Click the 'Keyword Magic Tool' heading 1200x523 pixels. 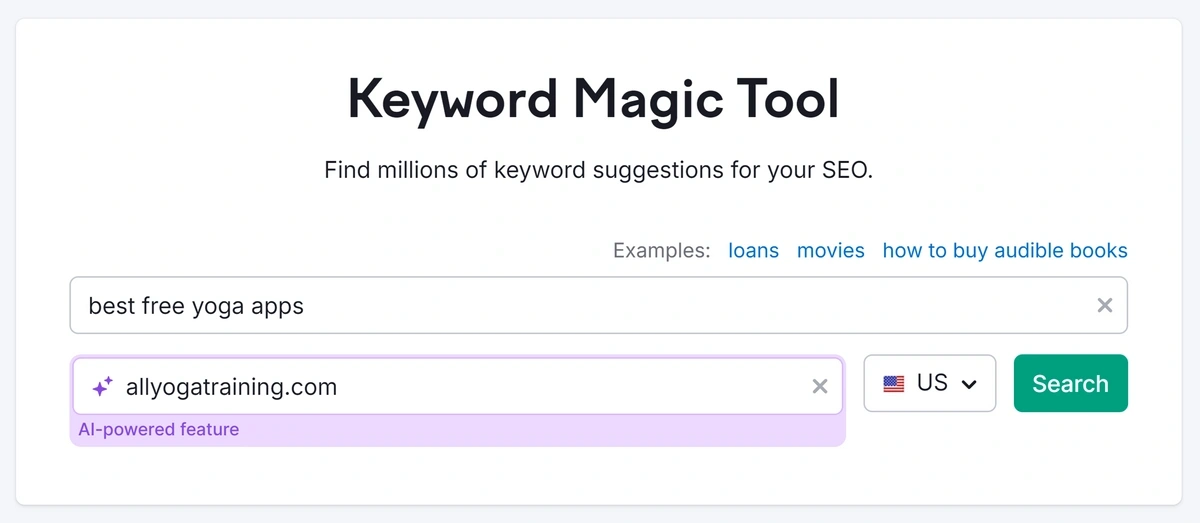[x=593, y=99]
